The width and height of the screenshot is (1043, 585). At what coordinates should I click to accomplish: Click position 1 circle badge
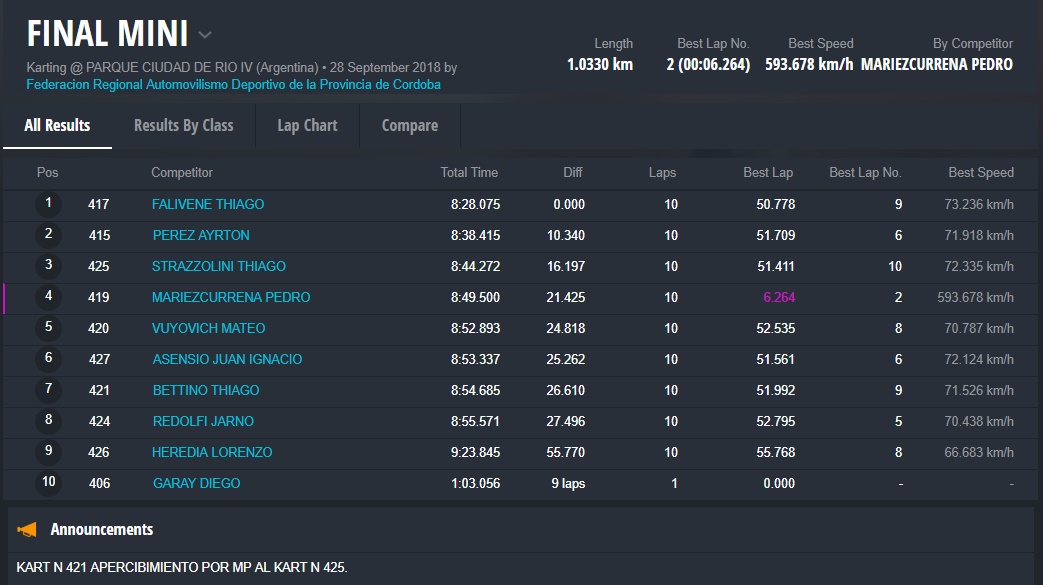(x=48, y=204)
